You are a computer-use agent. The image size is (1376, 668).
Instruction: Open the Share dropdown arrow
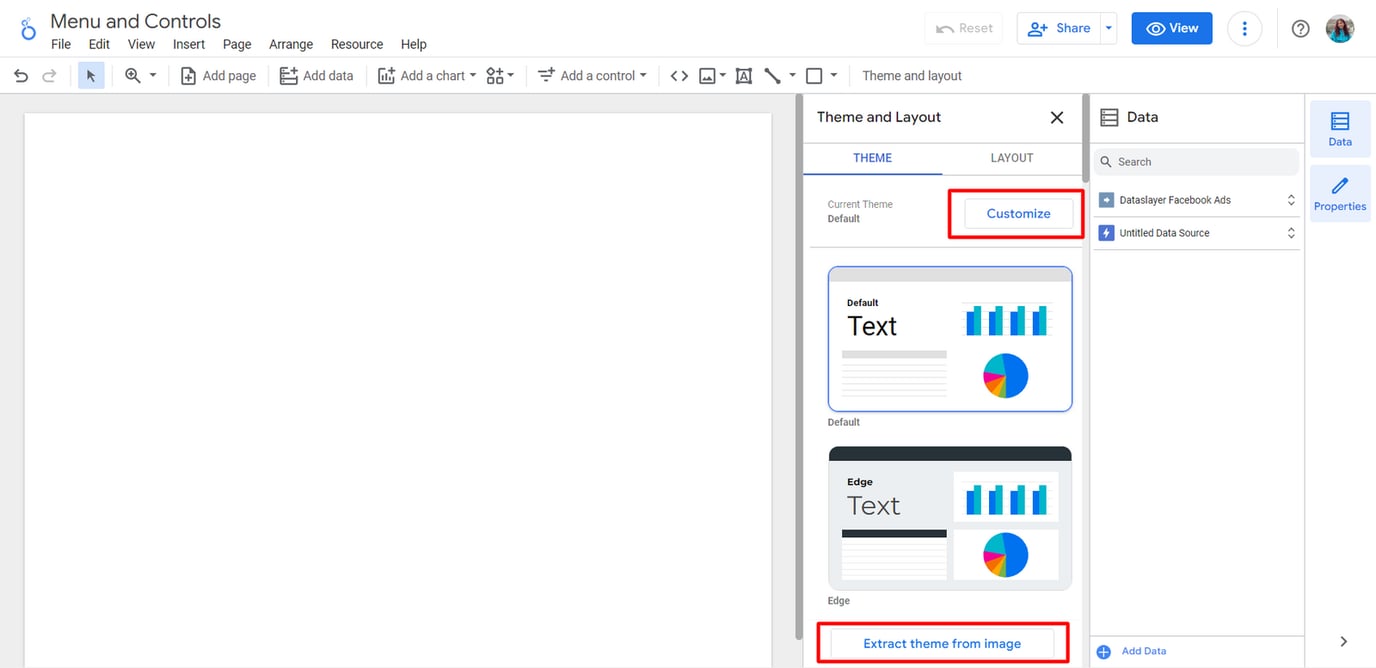point(1106,28)
